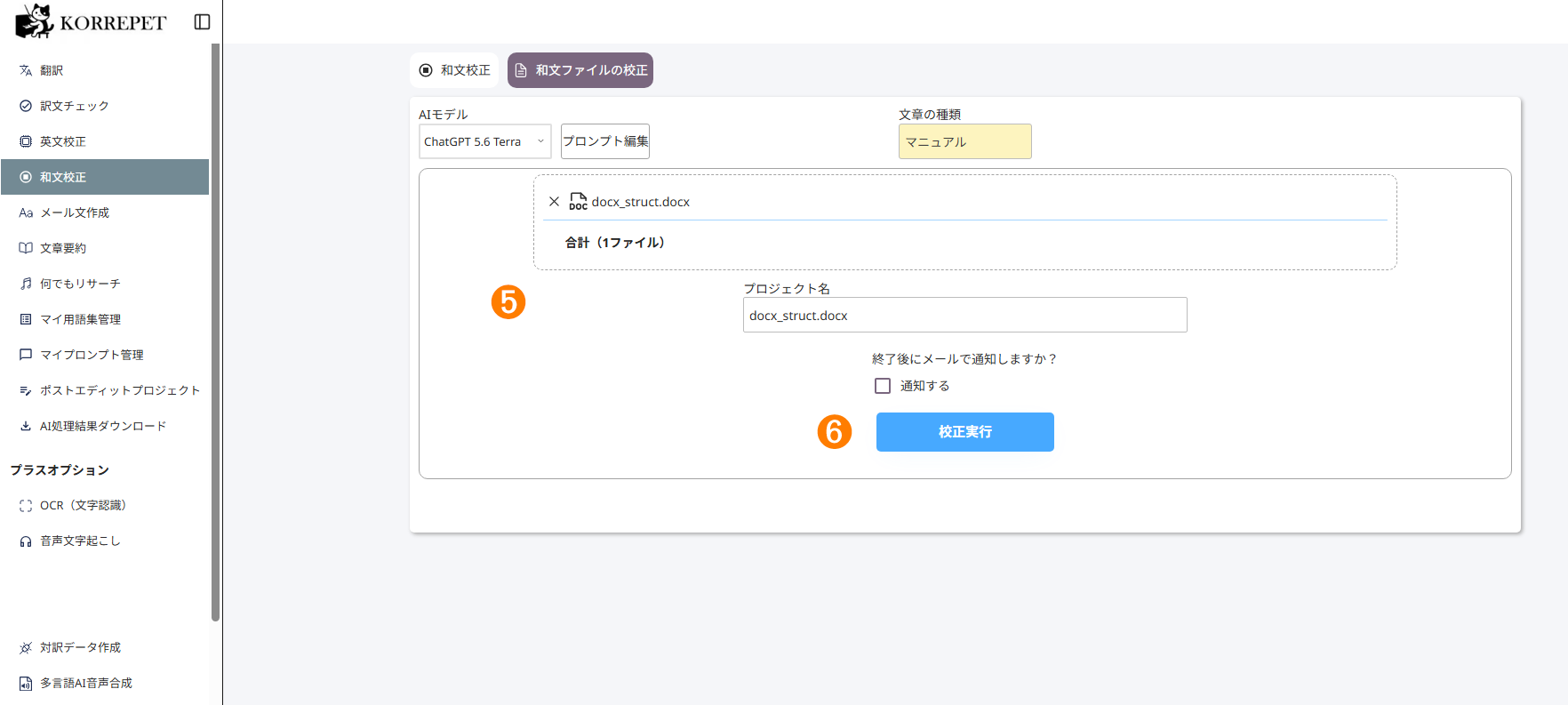This screenshot has height=705, width=1568.
Task: Click the DOC file icon beside docx_struct.docx
Action: point(578,202)
